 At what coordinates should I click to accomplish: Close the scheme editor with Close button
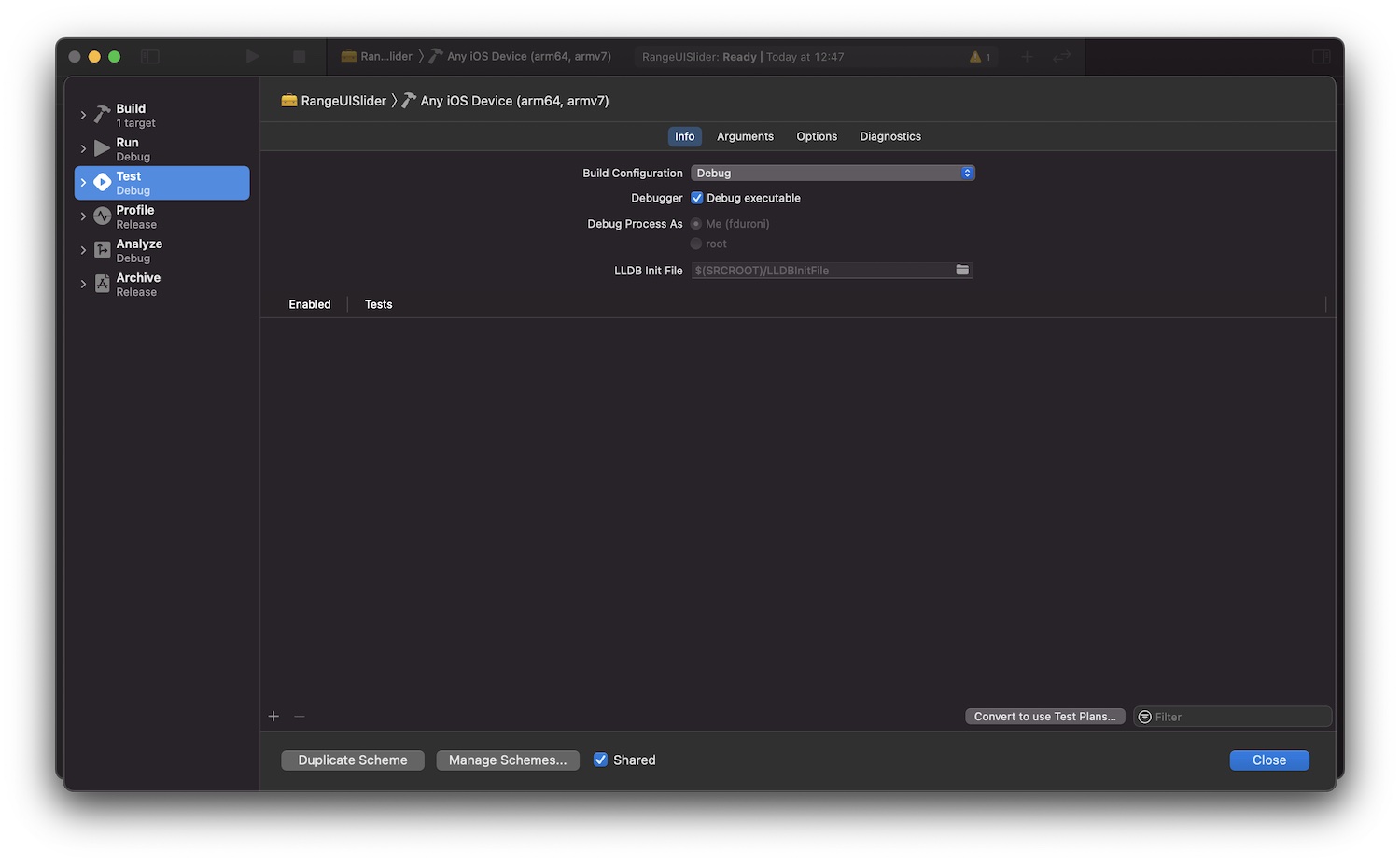(x=1269, y=760)
